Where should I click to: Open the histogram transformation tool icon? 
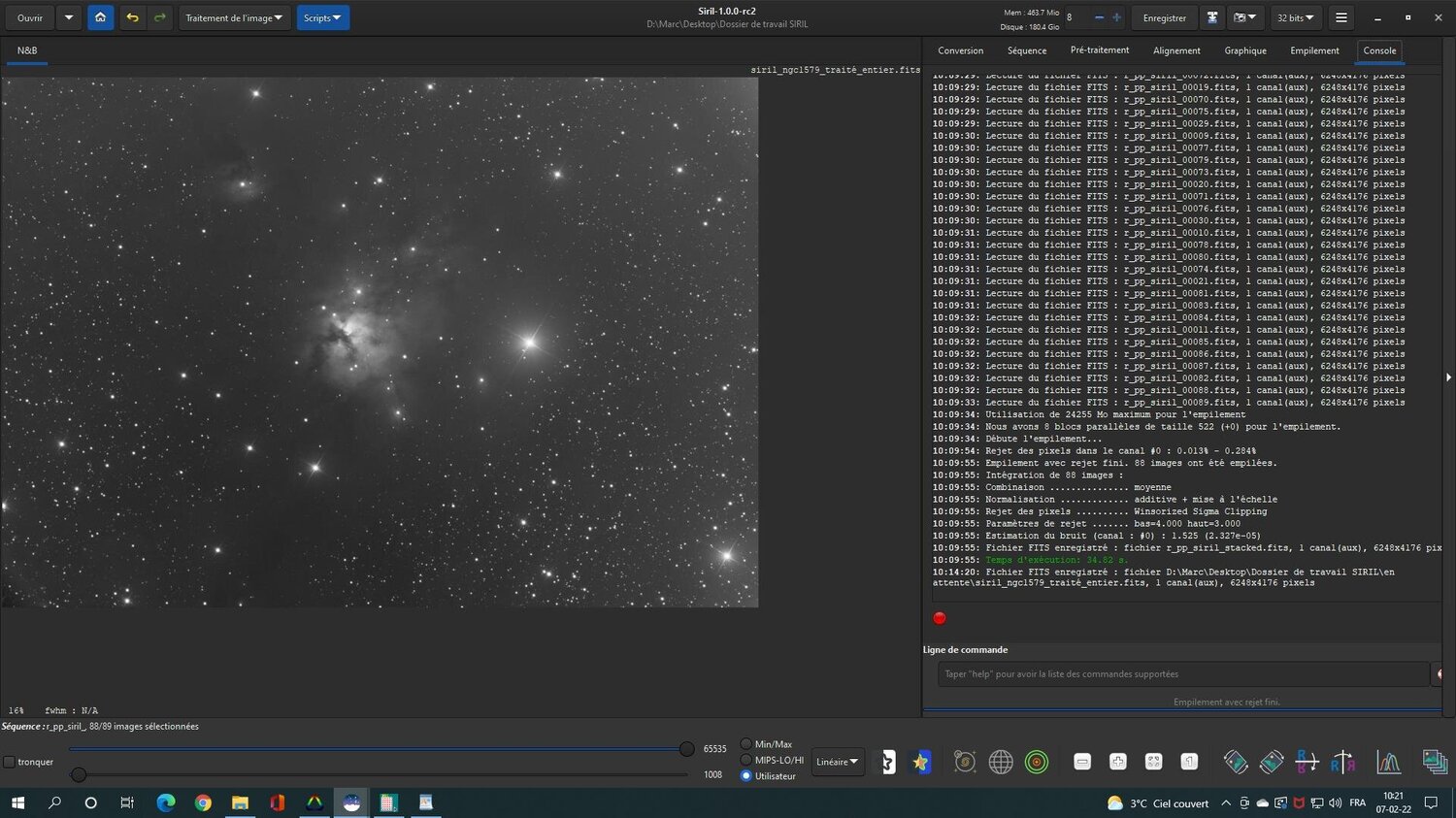point(1388,763)
